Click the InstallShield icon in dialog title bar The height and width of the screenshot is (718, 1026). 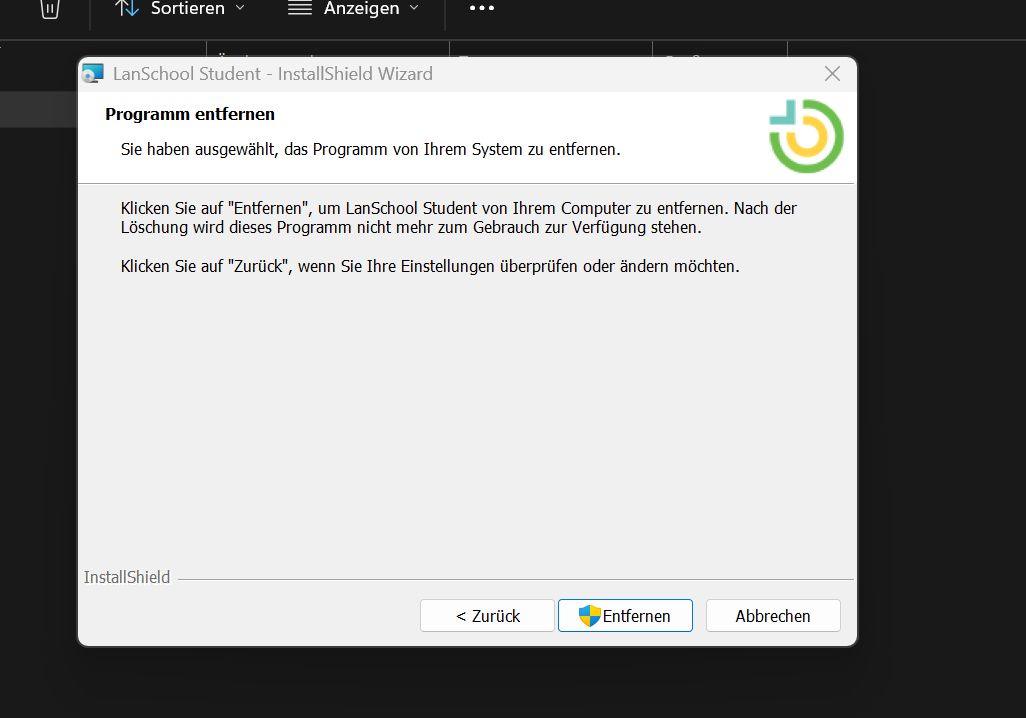tap(93, 73)
